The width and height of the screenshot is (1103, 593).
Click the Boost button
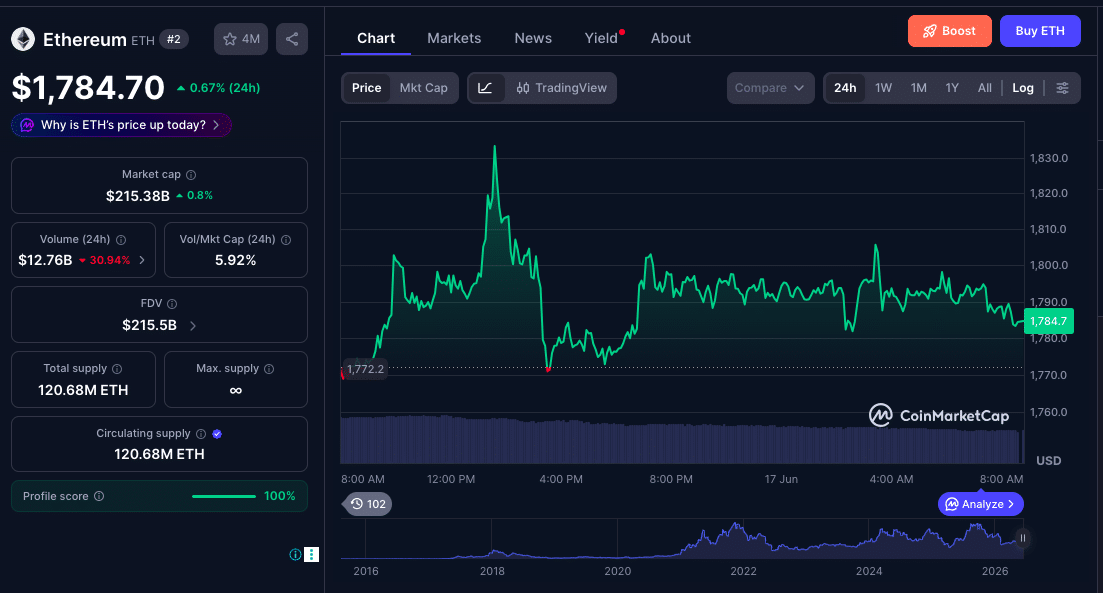(950, 31)
